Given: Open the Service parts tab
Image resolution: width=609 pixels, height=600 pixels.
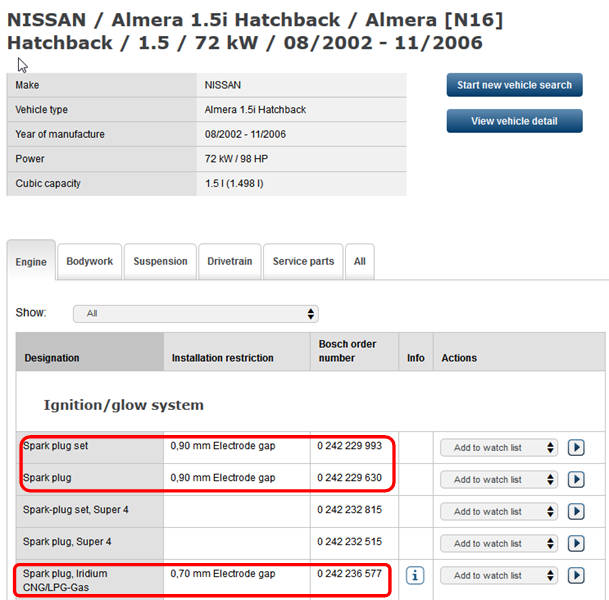Looking at the screenshot, I should pos(303,261).
